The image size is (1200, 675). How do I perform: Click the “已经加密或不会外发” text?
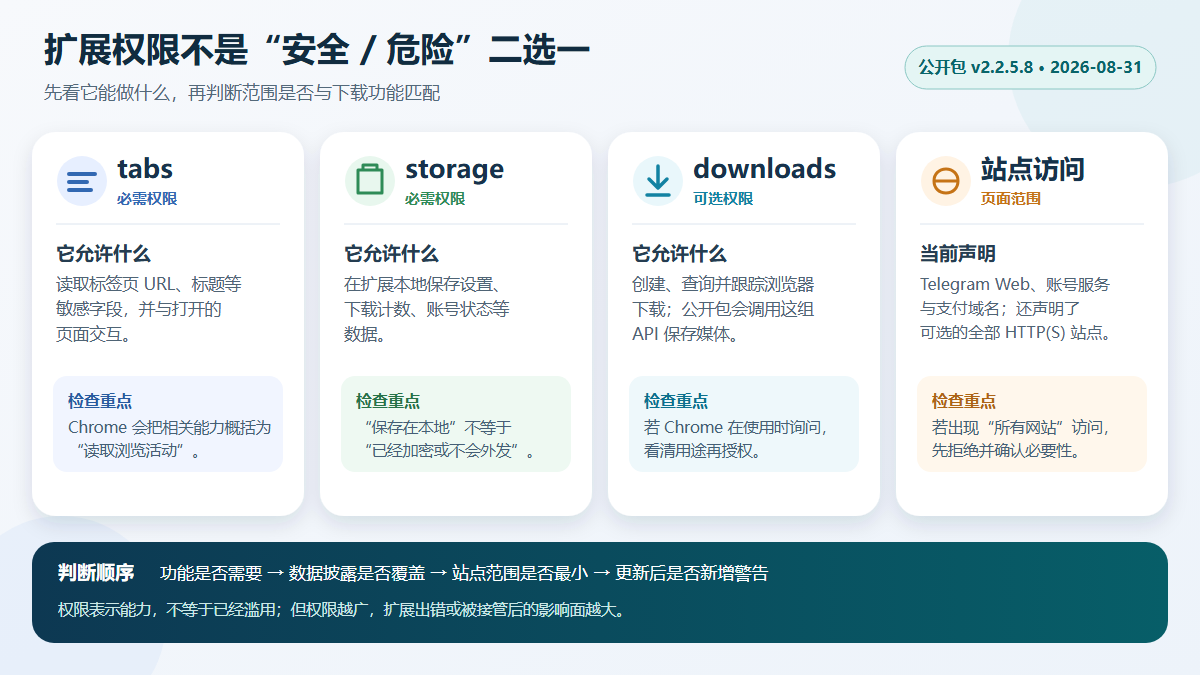click(448, 451)
